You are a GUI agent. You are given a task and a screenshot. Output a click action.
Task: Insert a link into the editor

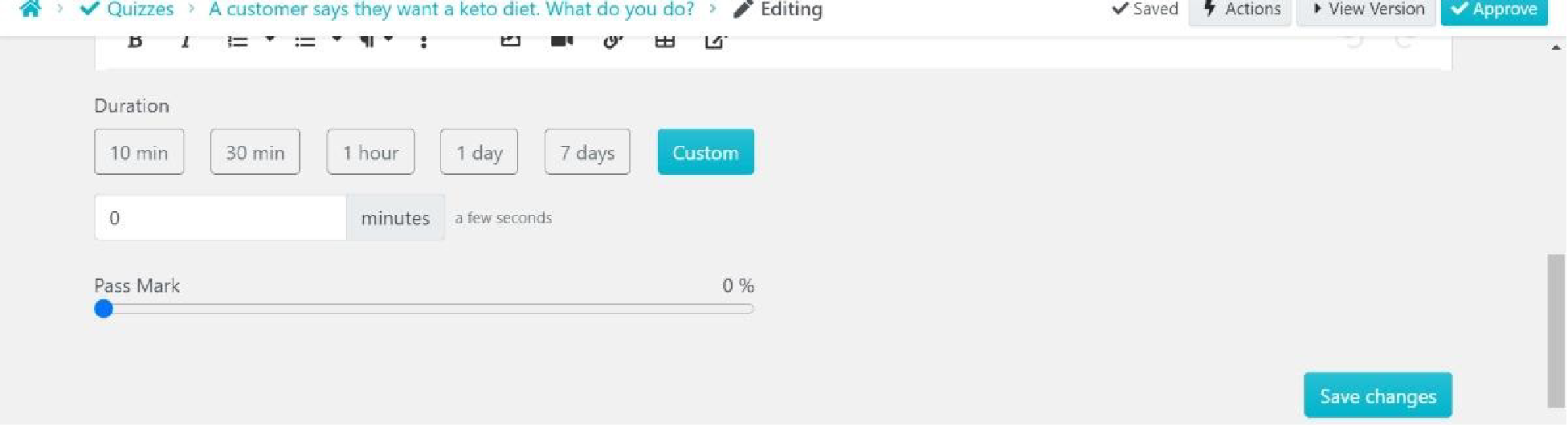tap(613, 42)
